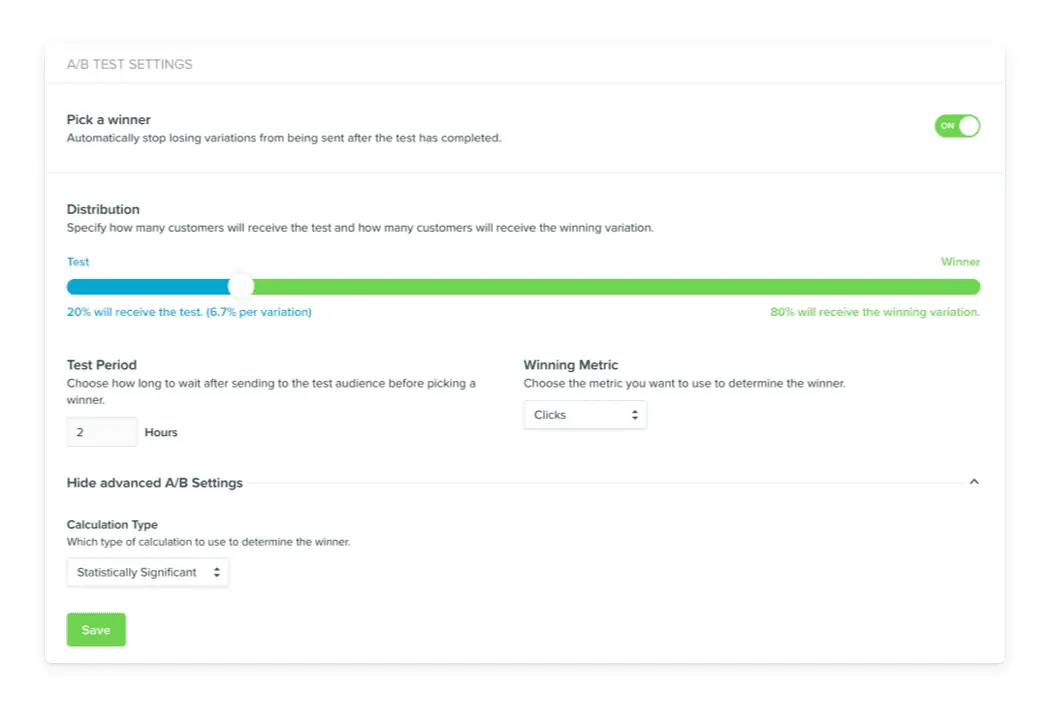Viewport: 1050px width, 708px height.
Task: Click the 80% will receive winning variation text
Action: (x=875, y=312)
